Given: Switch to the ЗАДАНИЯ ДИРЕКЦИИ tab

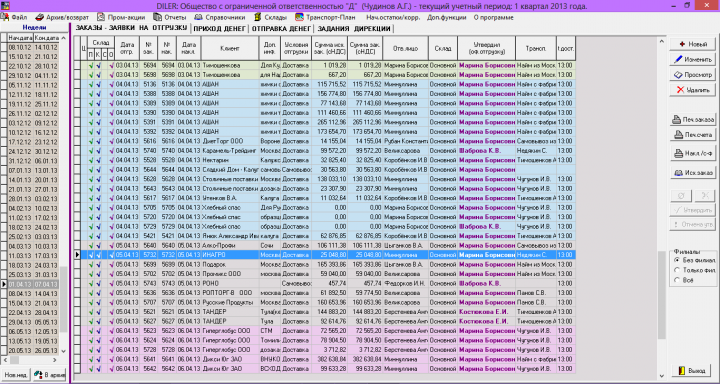Looking at the screenshot, I should pos(353,28).
